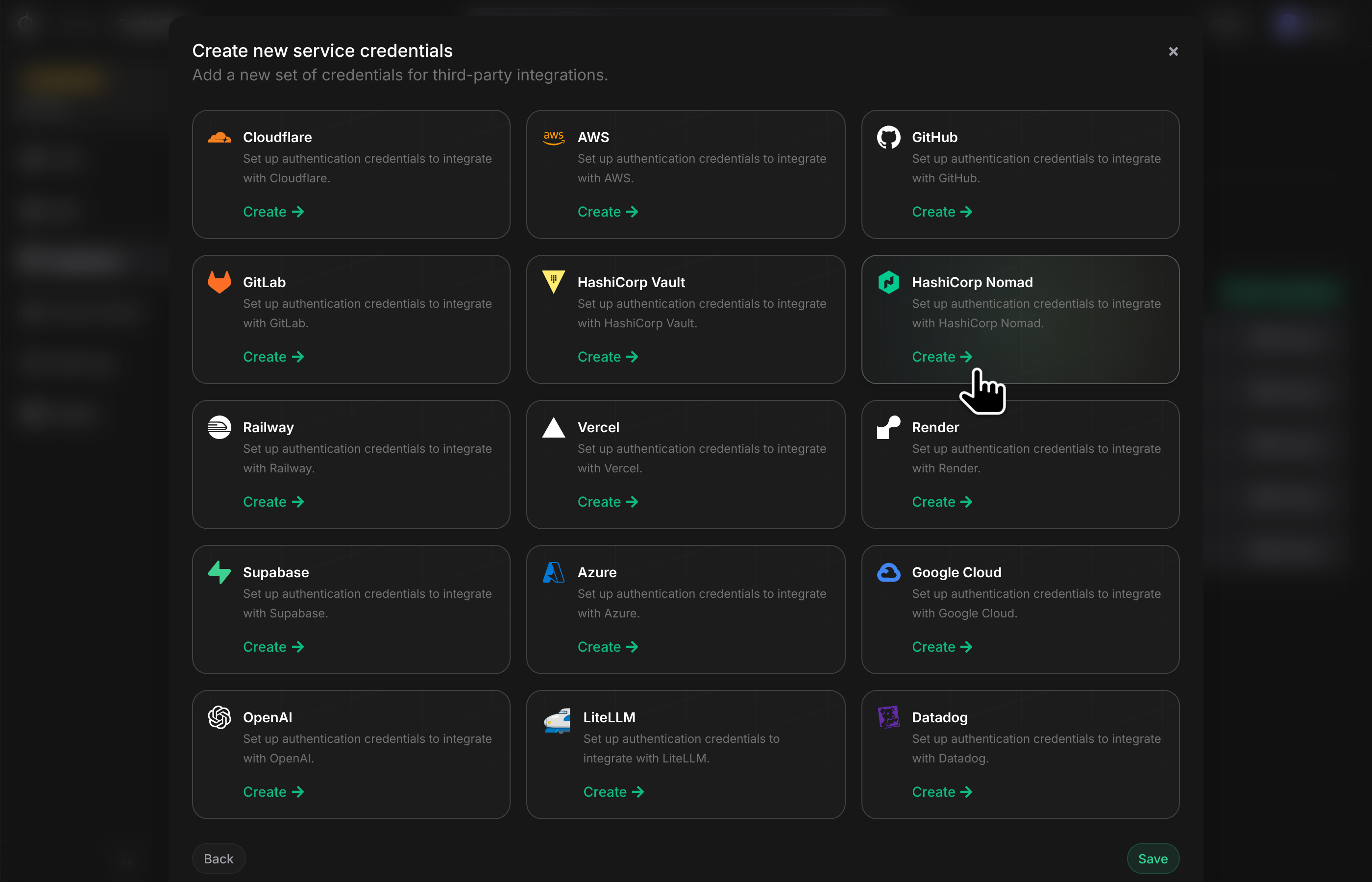
Task: Go back with the Back button
Action: tap(219, 858)
